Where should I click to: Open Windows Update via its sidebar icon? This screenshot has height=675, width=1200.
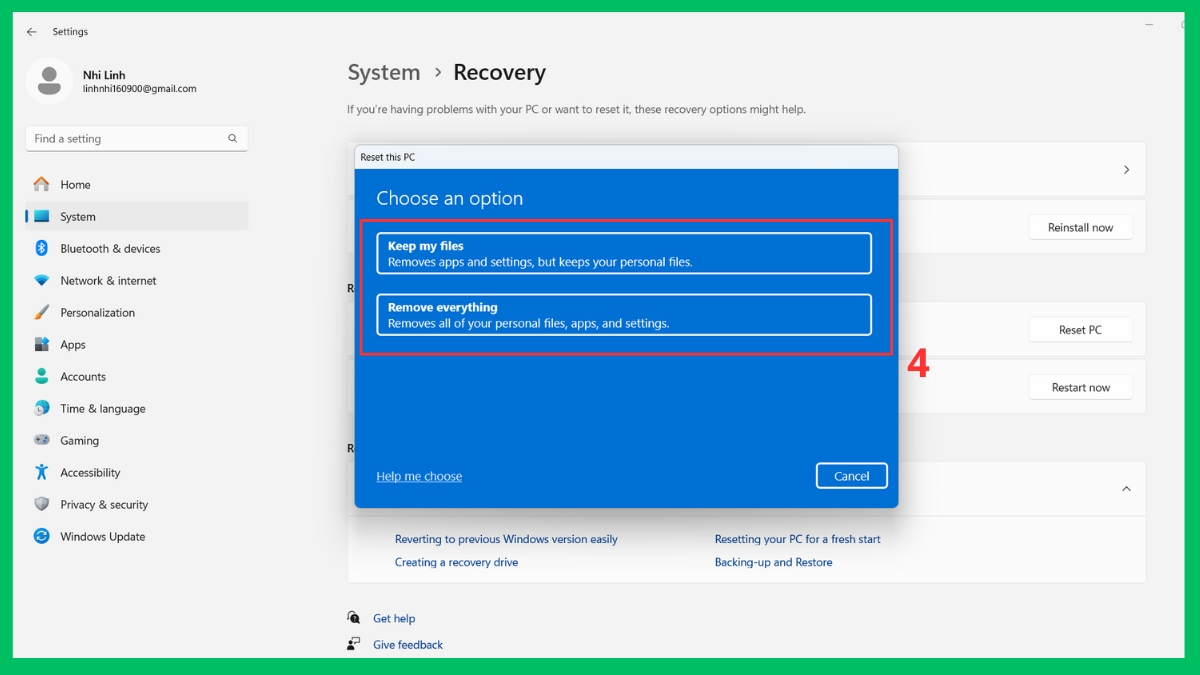point(40,536)
